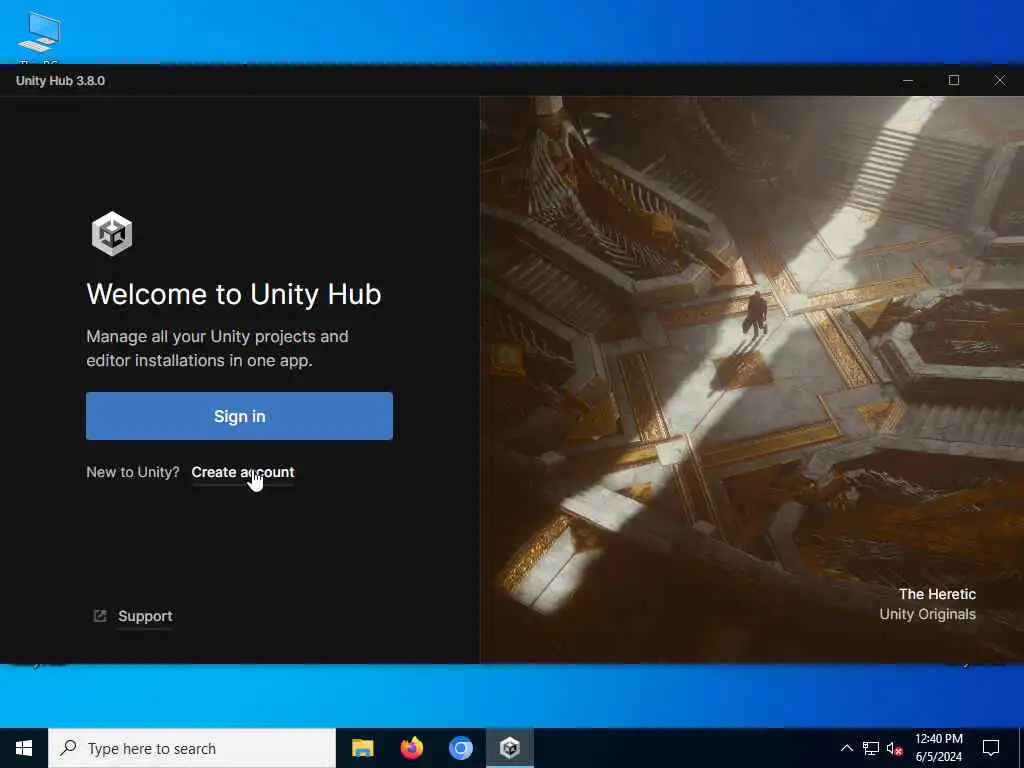Open the Create account link
The image size is (1024, 768).
(242, 472)
